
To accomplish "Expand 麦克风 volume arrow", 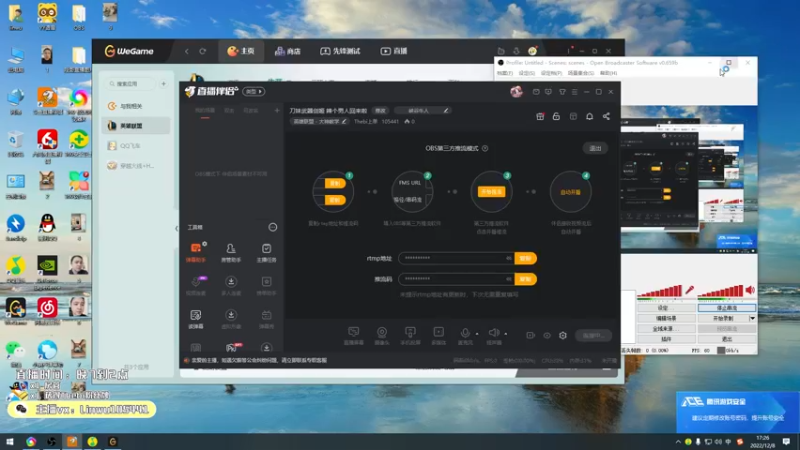I will [477, 334].
